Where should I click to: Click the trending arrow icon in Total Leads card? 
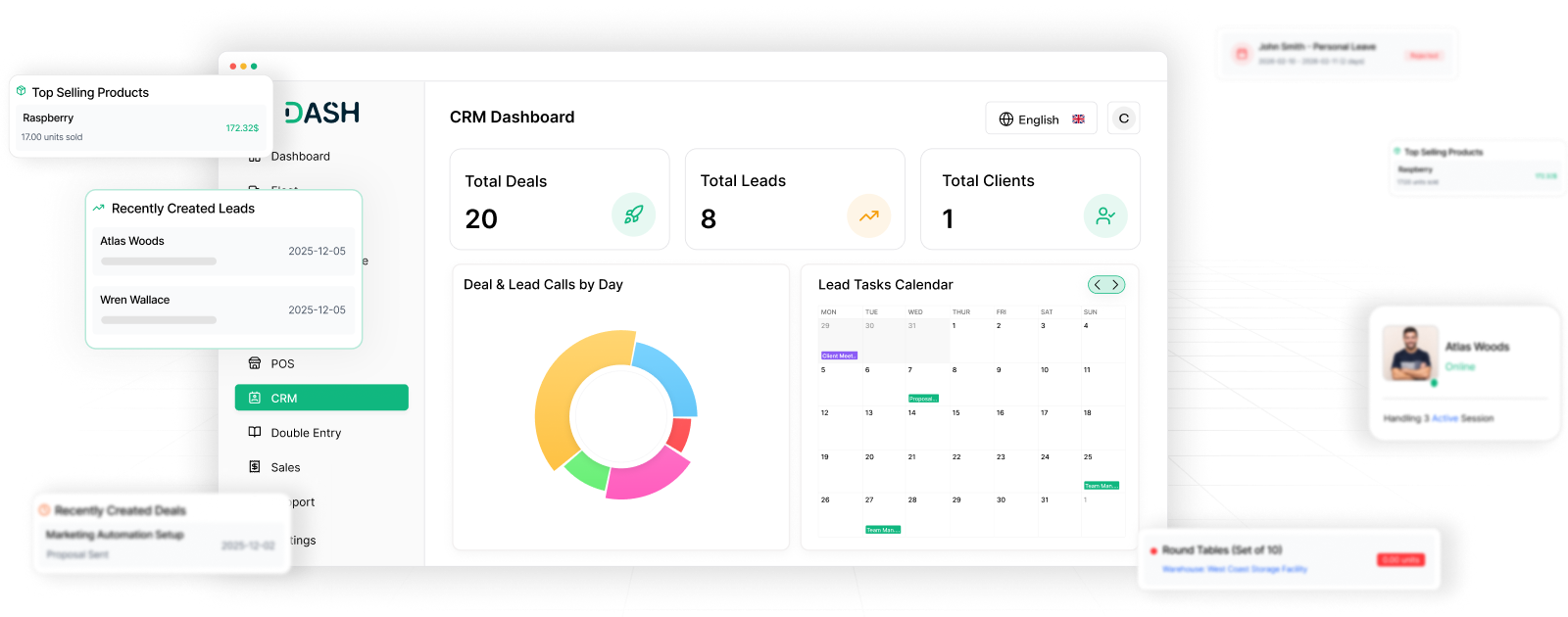(868, 215)
